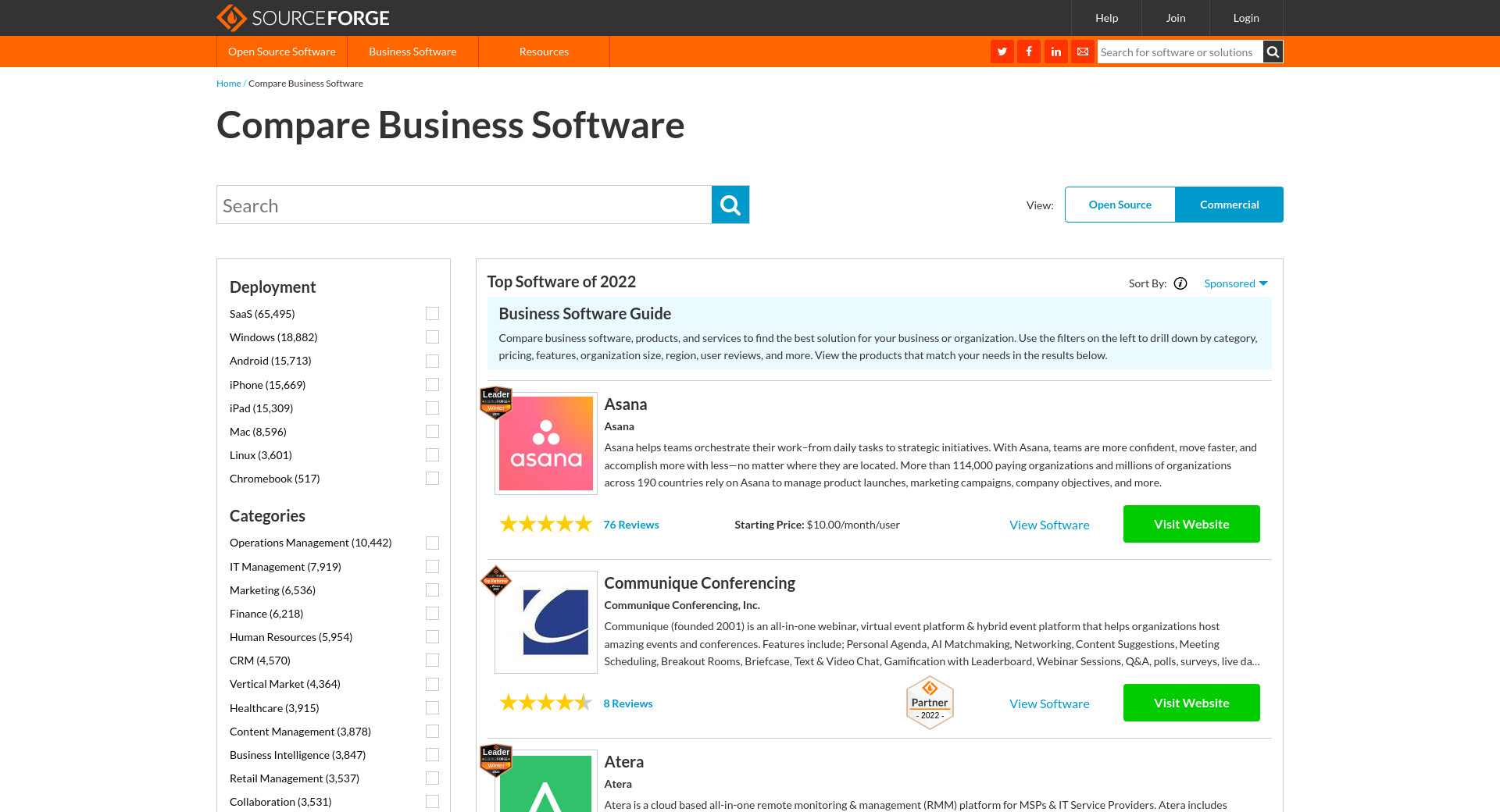Focus the Compare Business Software search field
Viewport: 1500px width, 812px height.
(464, 205)
